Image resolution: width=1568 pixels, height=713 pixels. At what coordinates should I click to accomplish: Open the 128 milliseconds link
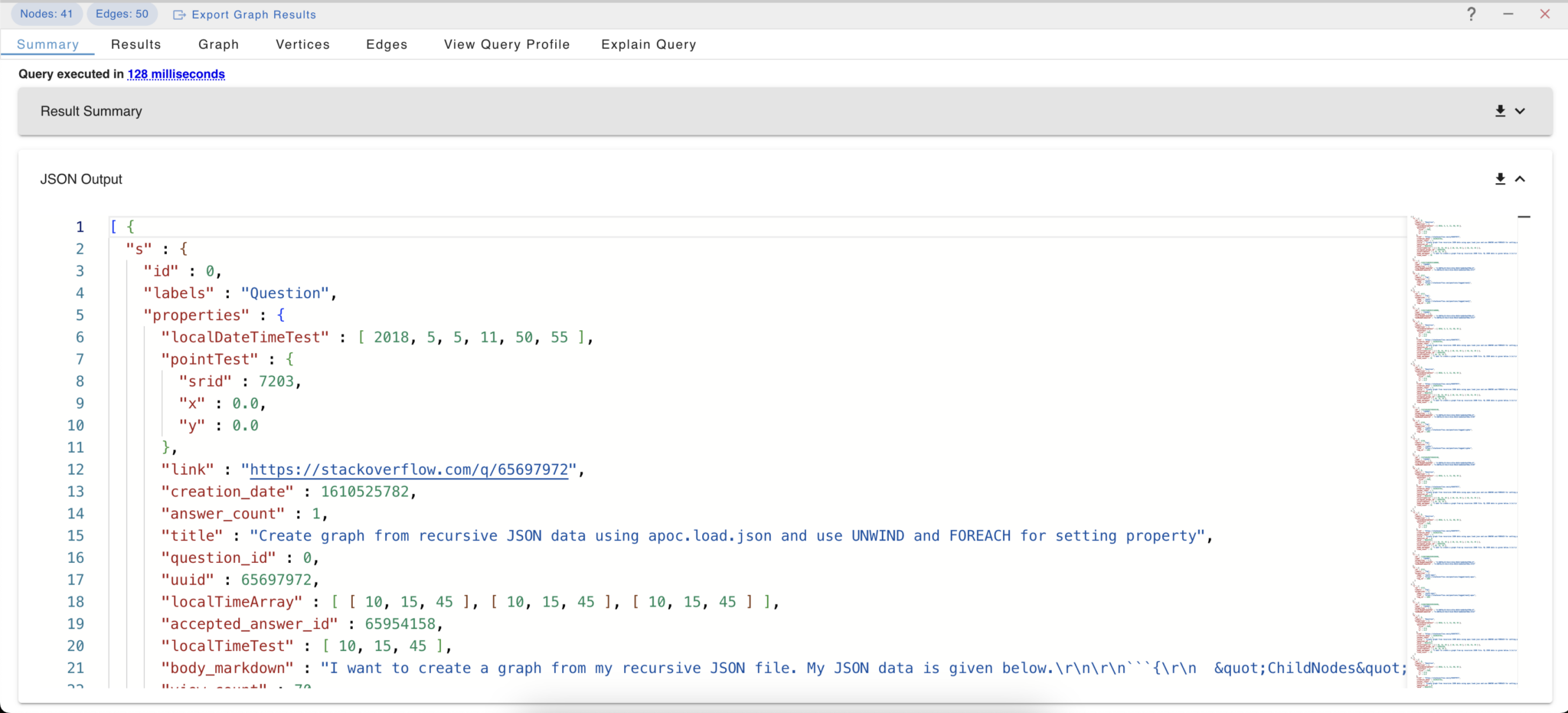point(176,74)
